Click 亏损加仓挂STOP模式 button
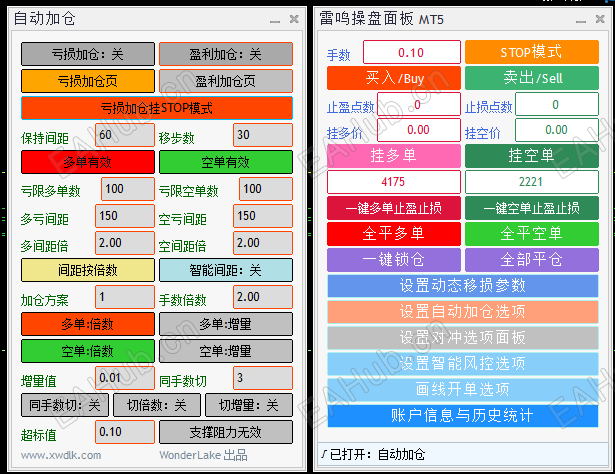 157,108
